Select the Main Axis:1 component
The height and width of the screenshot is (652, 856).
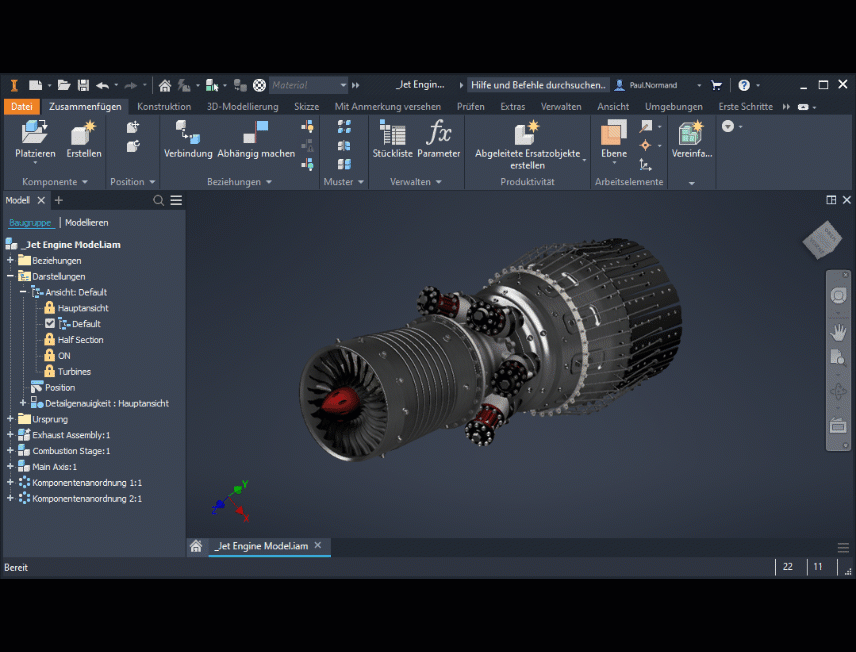[x=54, y=466]
